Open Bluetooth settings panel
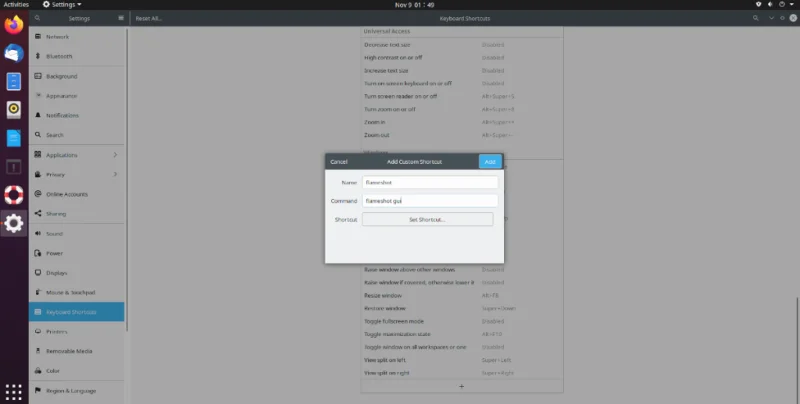The width and height of the screenshot is (800, 404). [77, 56]
